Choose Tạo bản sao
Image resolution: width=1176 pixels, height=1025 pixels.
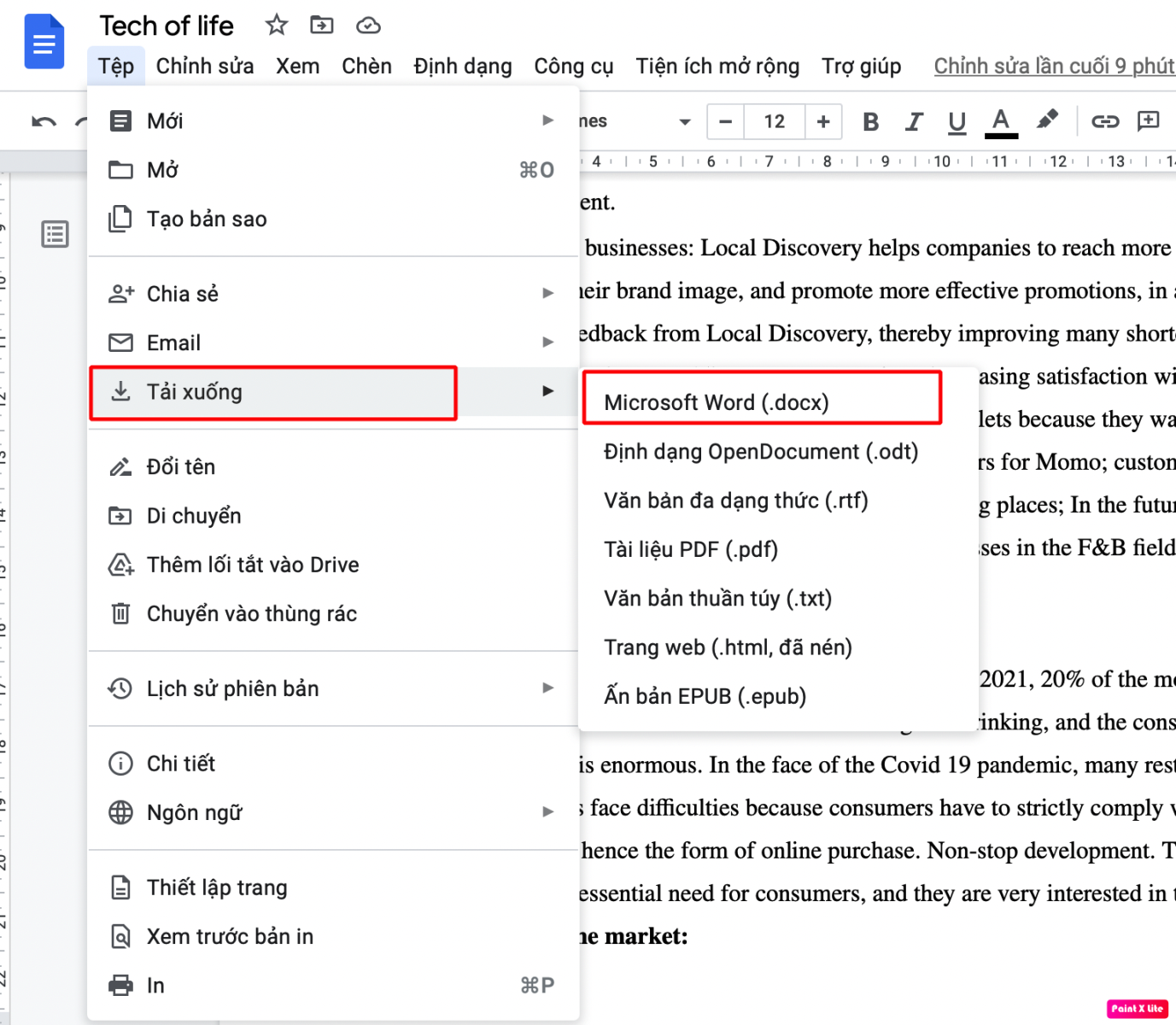click(333, 219)
